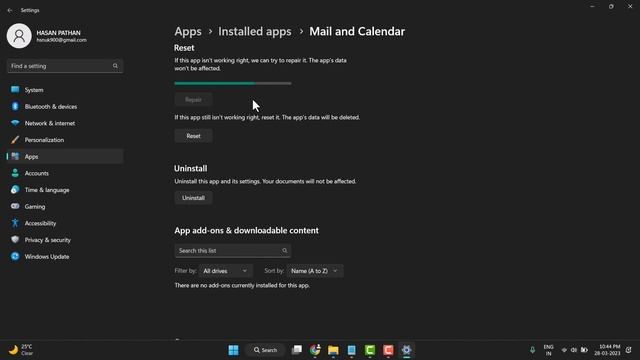Click the taskbar Search box
640x360 pixels.
(x=265, y=350)
